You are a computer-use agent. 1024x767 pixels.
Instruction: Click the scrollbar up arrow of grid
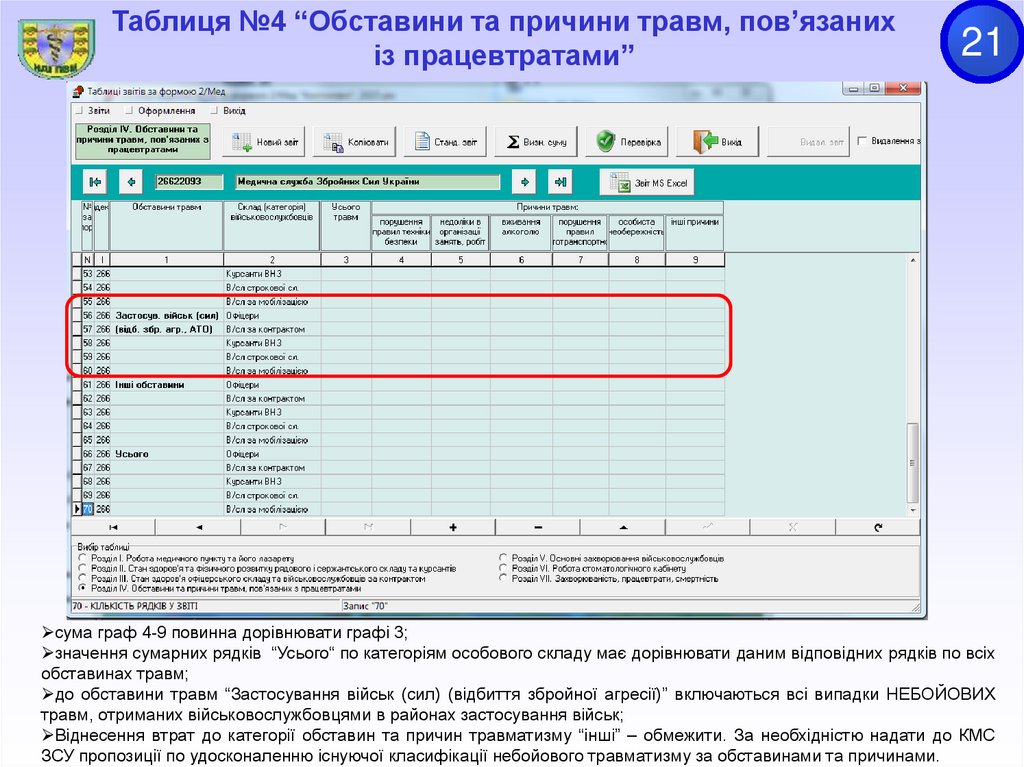[x=913, y=260]
